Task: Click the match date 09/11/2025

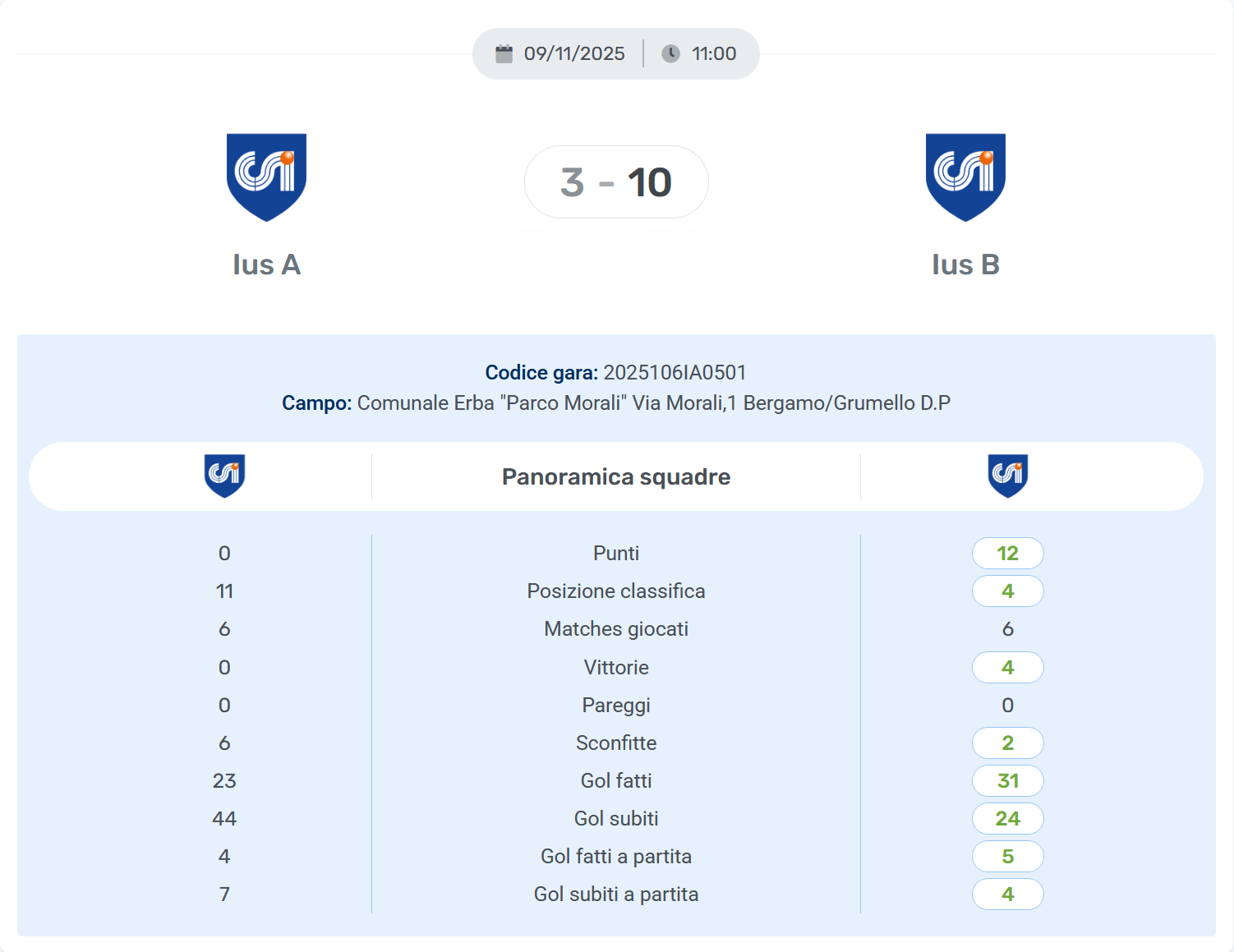Action: (574, 54)
